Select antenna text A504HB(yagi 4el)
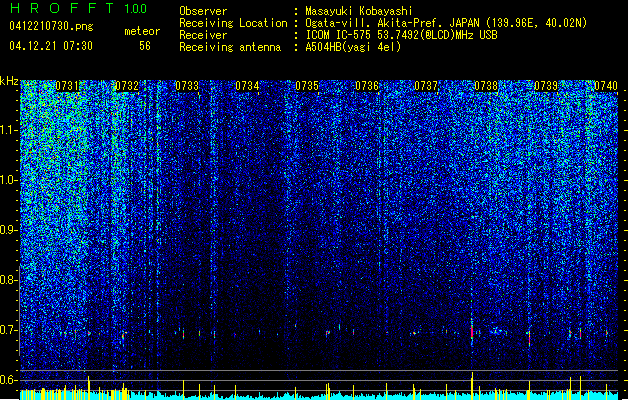Viewport: 629px width, 400px height. click(353, 47)
